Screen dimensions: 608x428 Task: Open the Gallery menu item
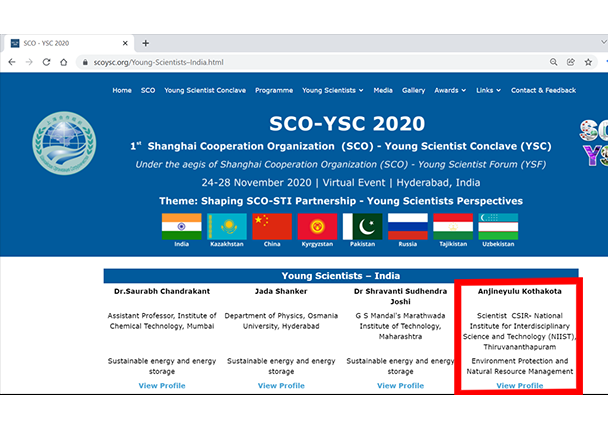[x=413, y=90]
